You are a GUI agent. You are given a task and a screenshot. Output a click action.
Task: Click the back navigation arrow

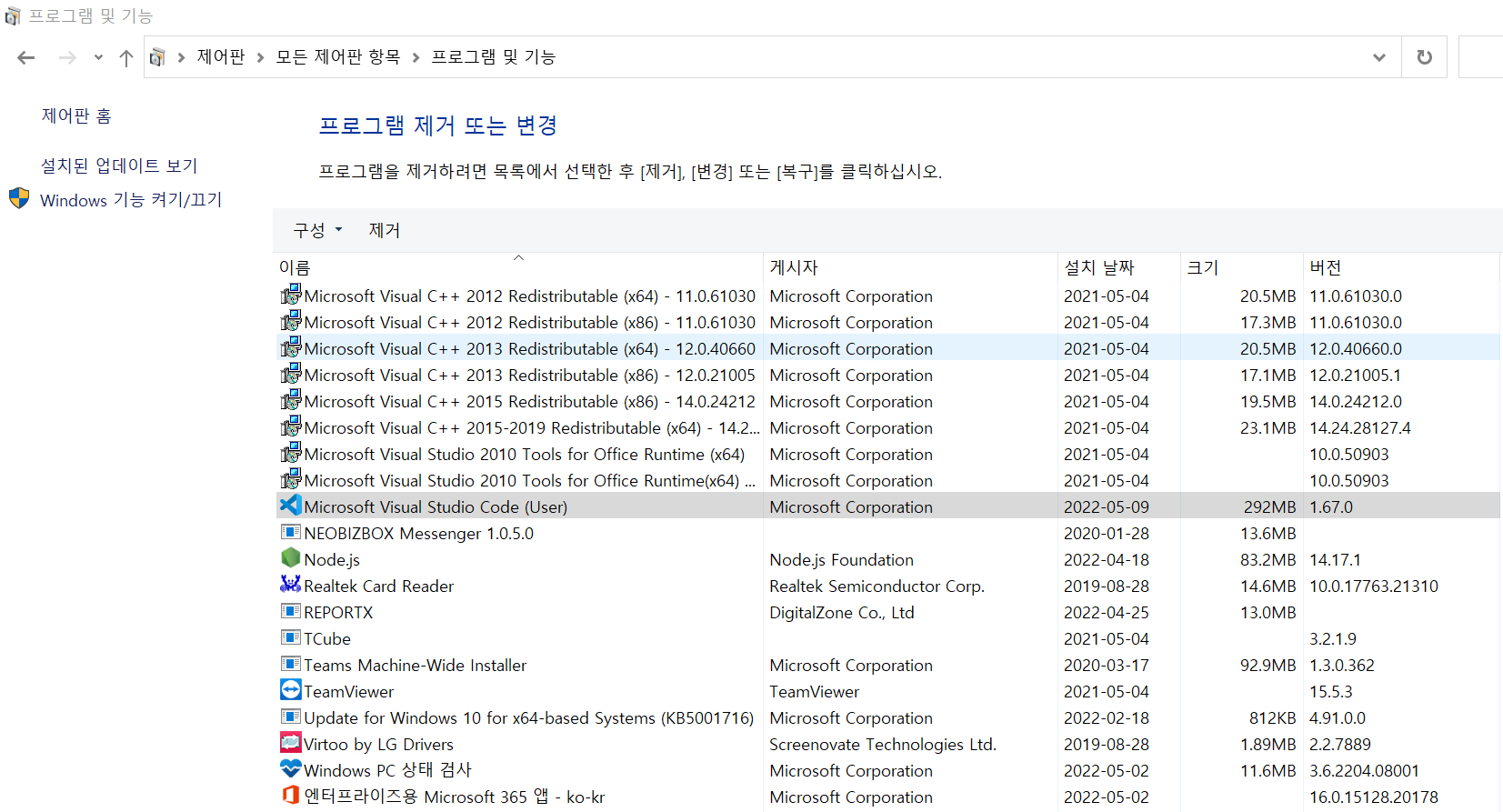(x=26, y=57)
